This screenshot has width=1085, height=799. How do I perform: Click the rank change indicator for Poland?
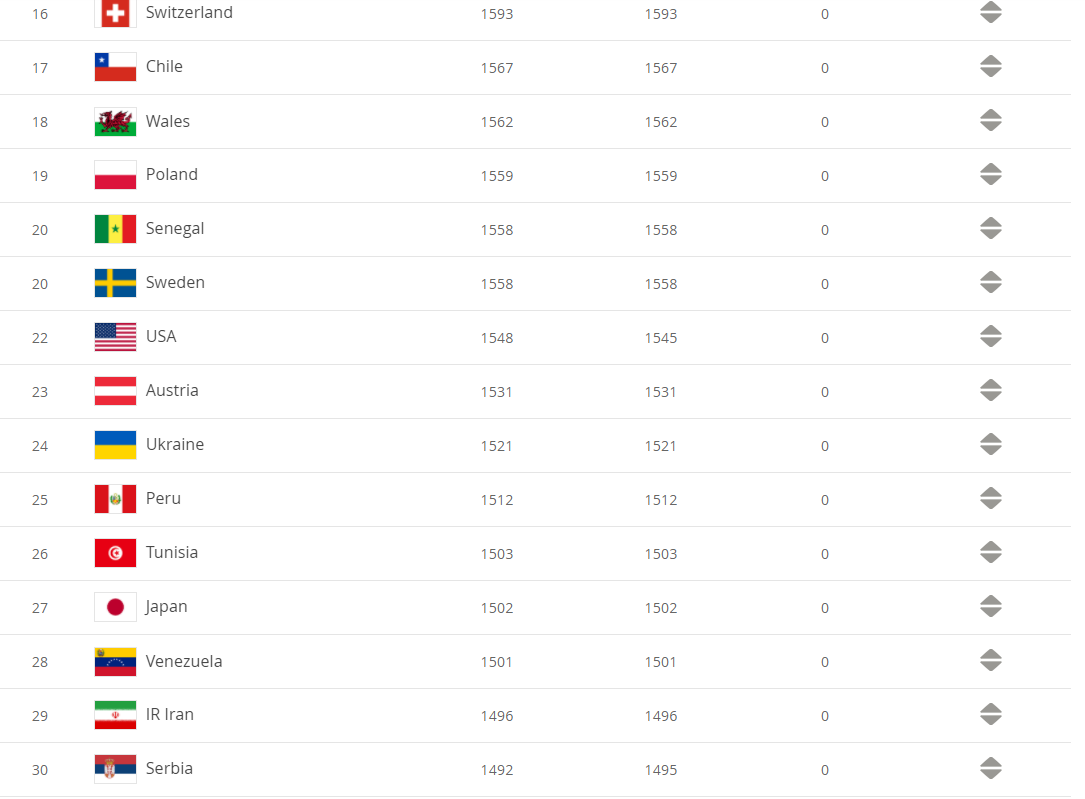990,174
